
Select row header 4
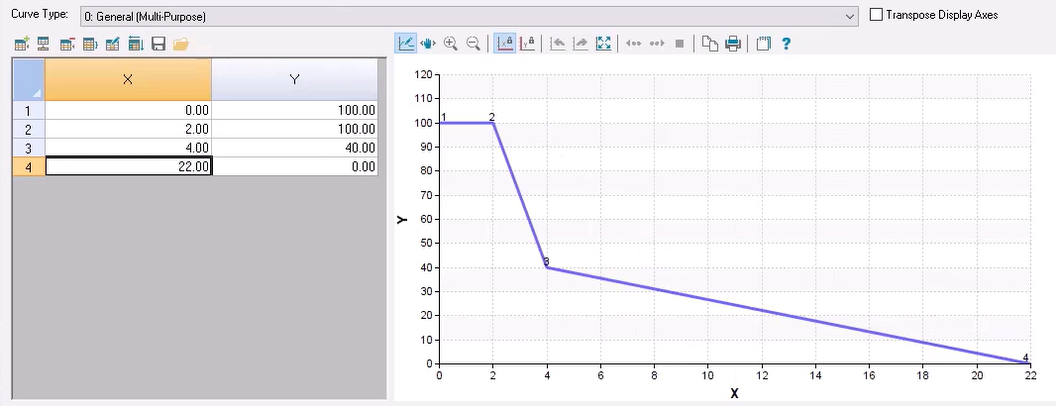(x=28, y=167)
